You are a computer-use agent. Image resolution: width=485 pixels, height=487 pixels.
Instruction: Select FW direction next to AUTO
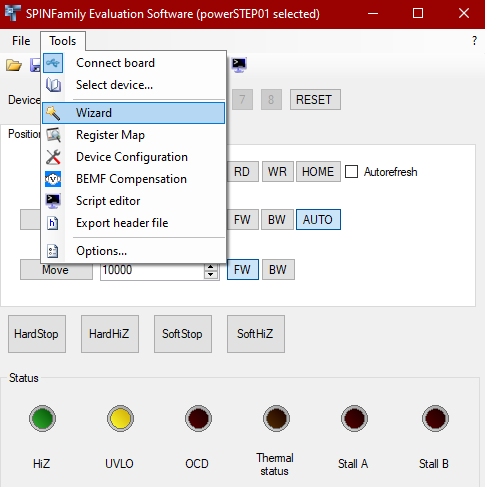[242, 220]
